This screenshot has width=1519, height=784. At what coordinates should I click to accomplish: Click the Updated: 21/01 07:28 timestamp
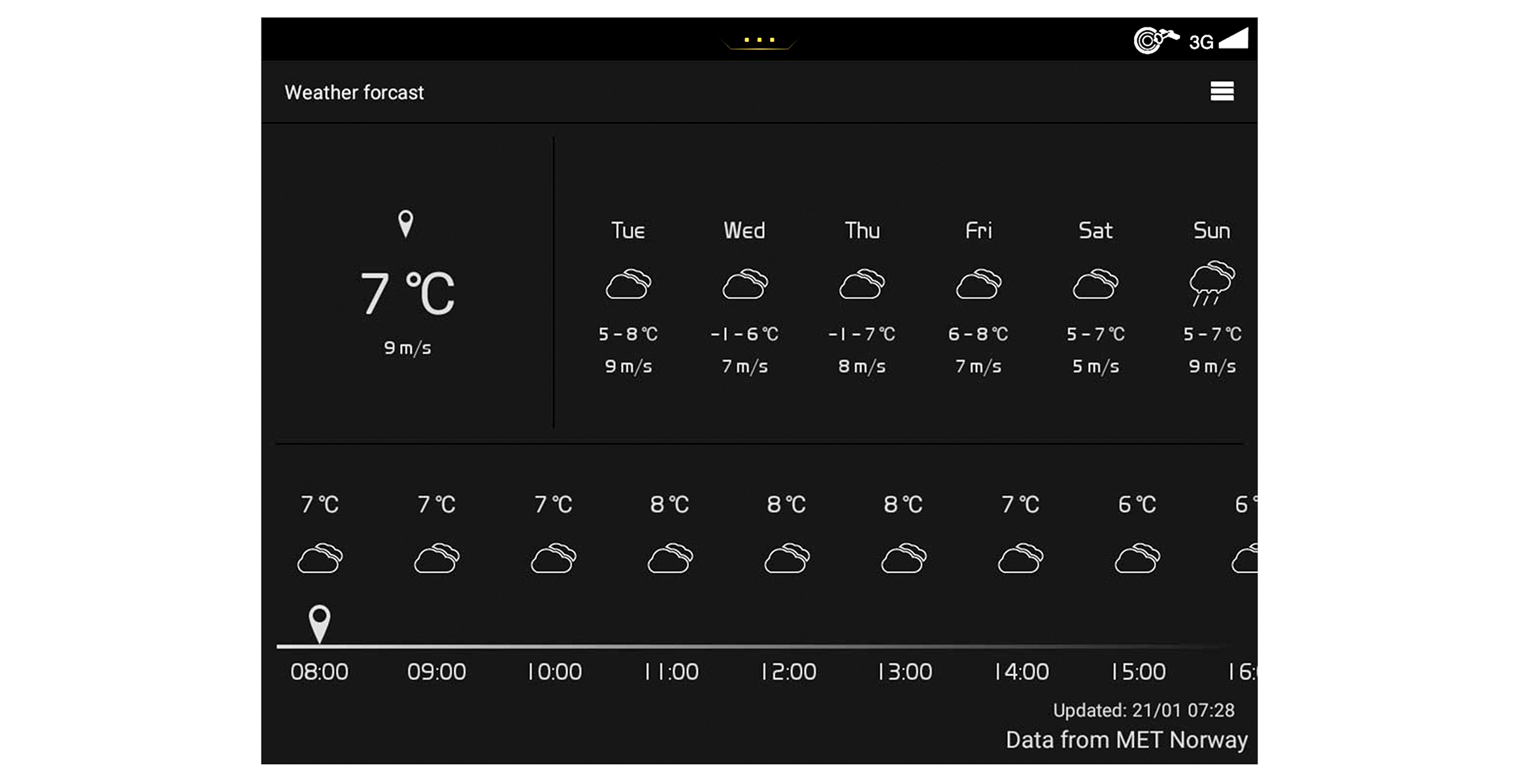coord(1143,711)
